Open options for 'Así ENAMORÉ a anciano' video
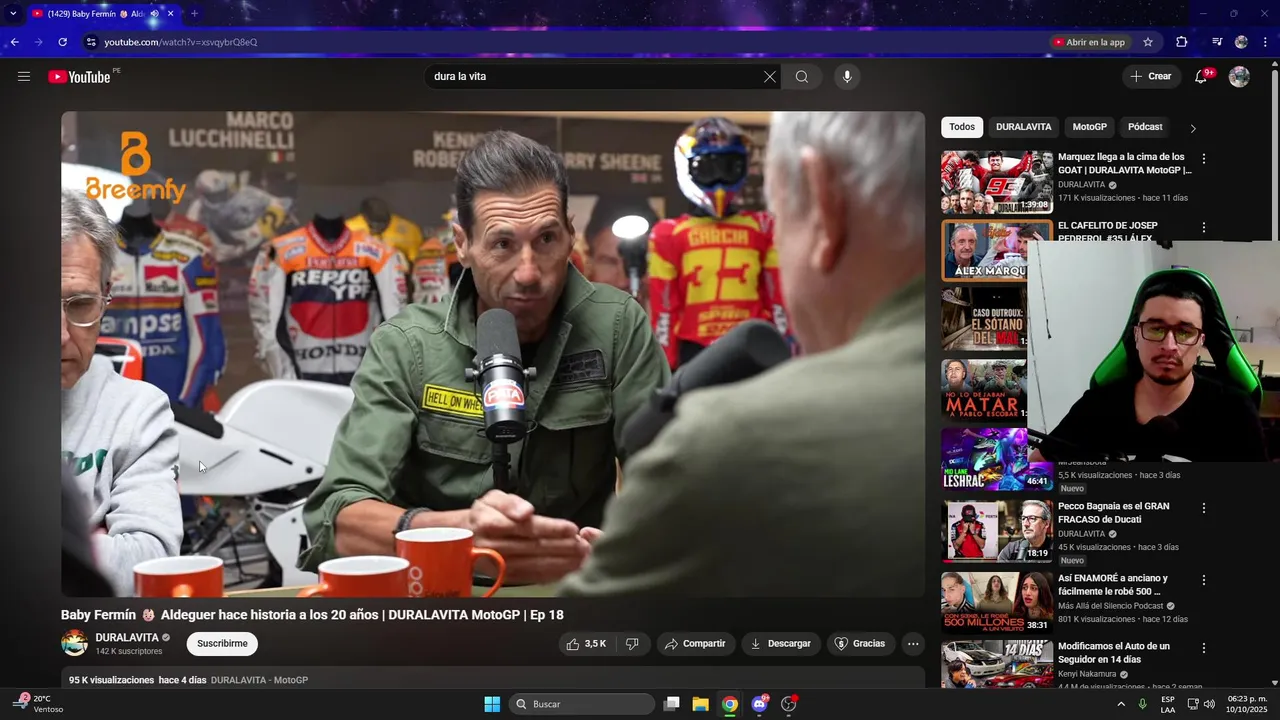Image resolution: width=1280 pixels, height=720 pixels. coord(1204,580)
